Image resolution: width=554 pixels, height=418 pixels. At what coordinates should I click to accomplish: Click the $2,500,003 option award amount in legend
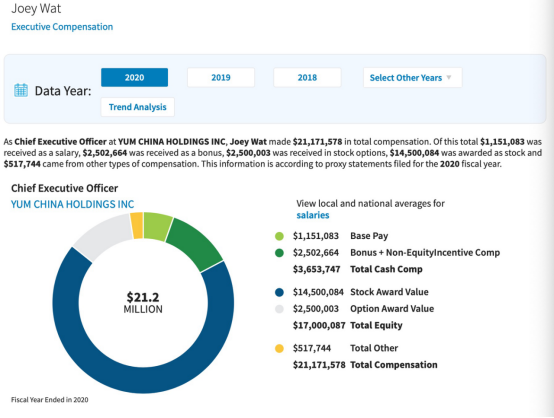click(x=316, y=309)
